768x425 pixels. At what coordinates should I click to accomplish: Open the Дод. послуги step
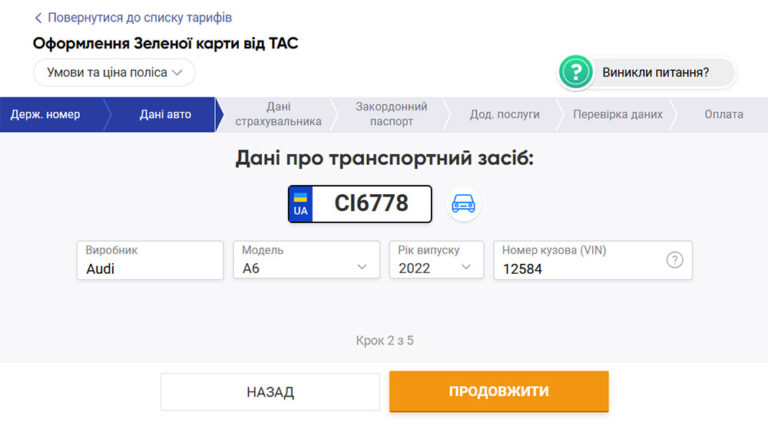[504, 115]
